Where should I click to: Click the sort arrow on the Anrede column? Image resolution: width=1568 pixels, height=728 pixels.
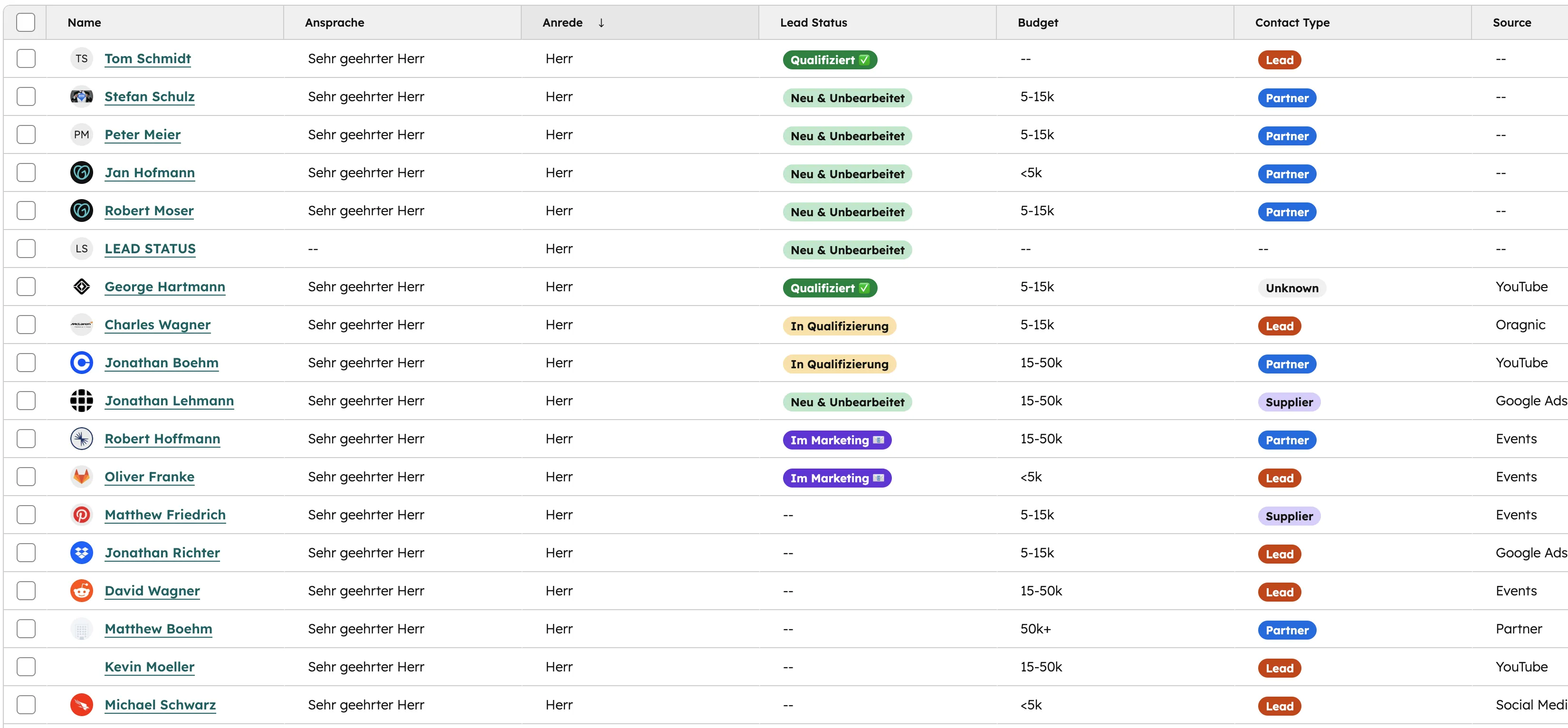click(x=601, y=23)
